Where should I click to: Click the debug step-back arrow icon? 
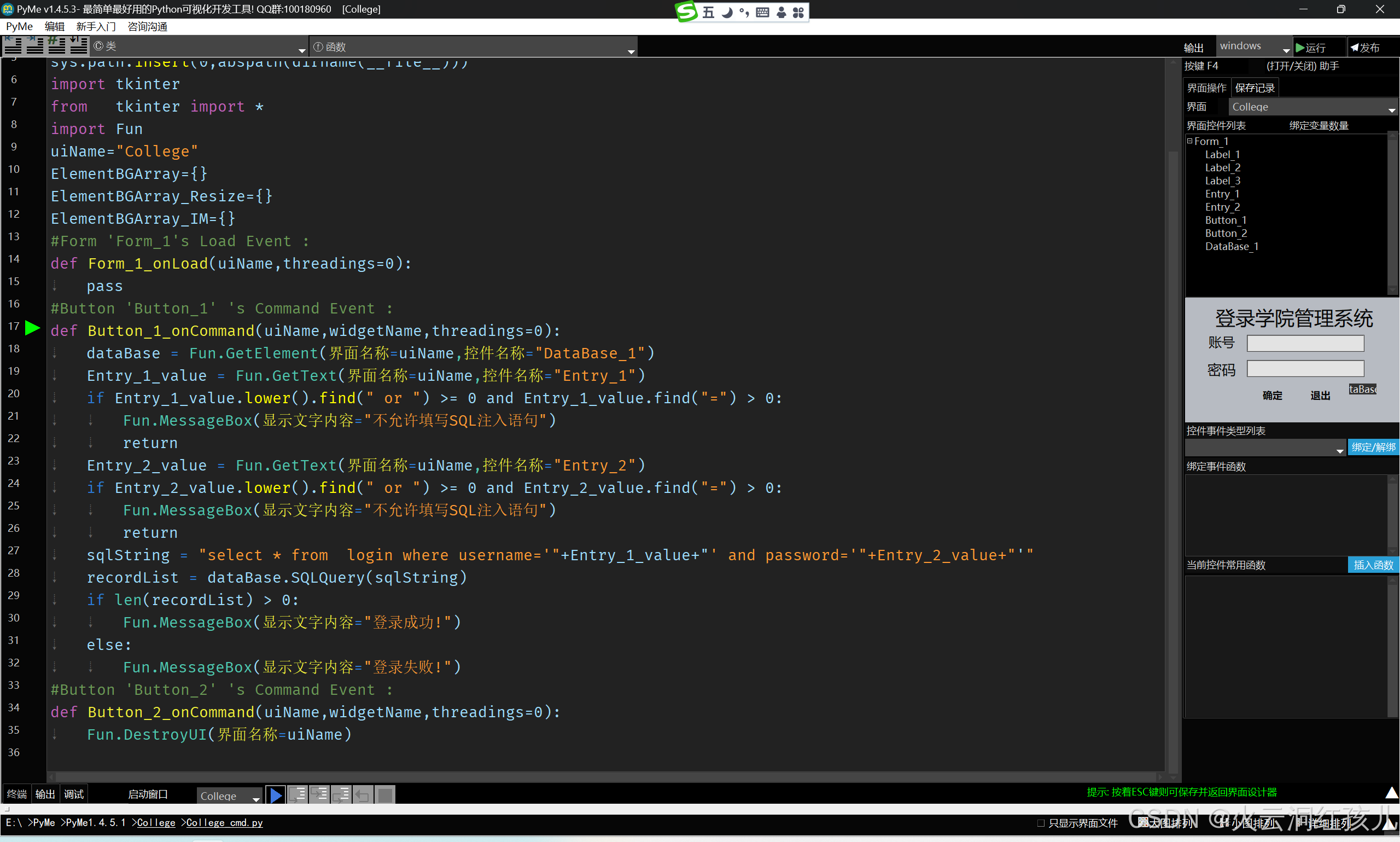[363, 795]
